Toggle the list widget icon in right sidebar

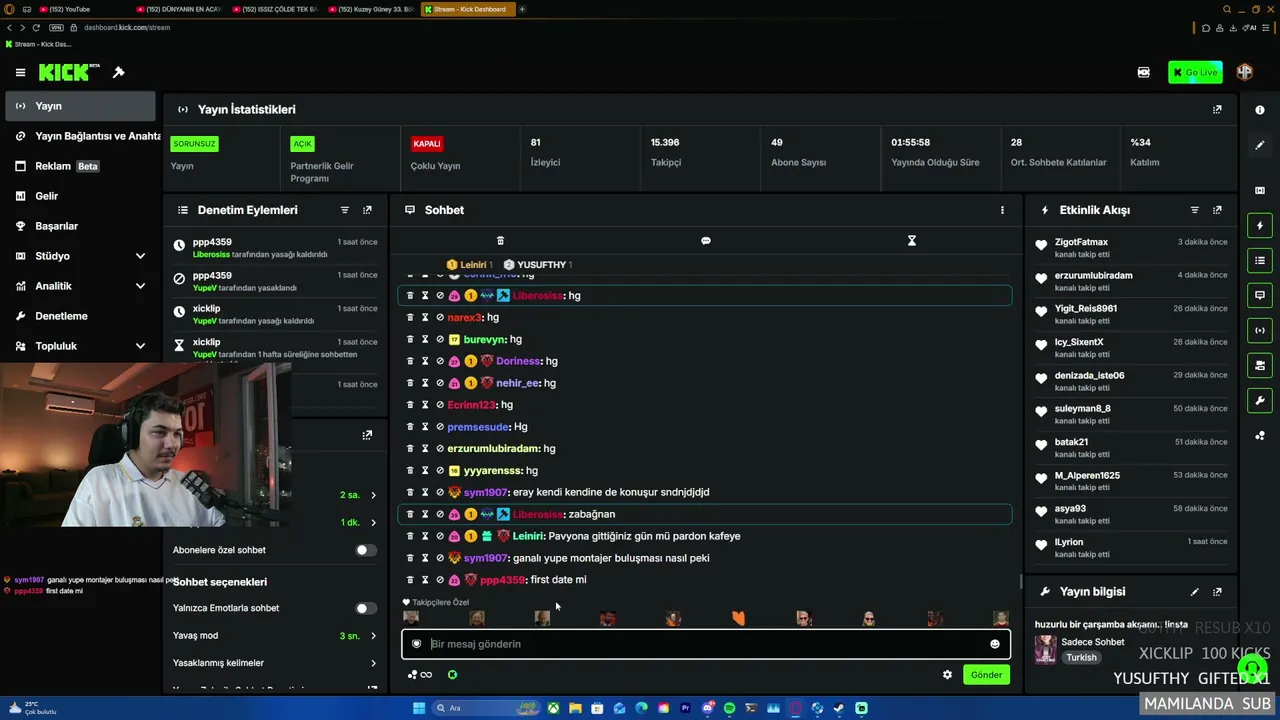[1260, 261]
